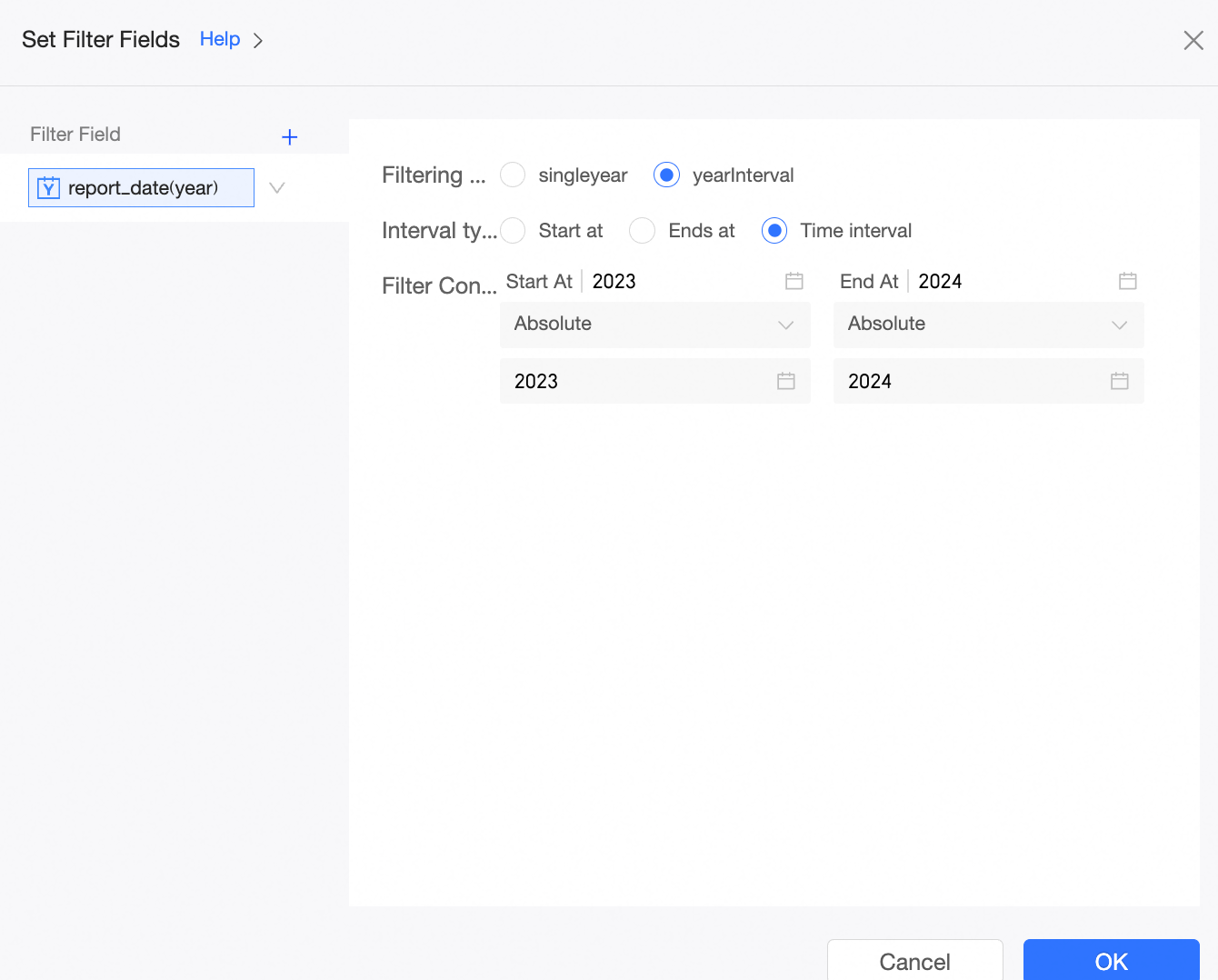This screenshot has height=980, width=1218.
Task: Click the plus icon to add filter field
Action: click(x=290, y=137)
